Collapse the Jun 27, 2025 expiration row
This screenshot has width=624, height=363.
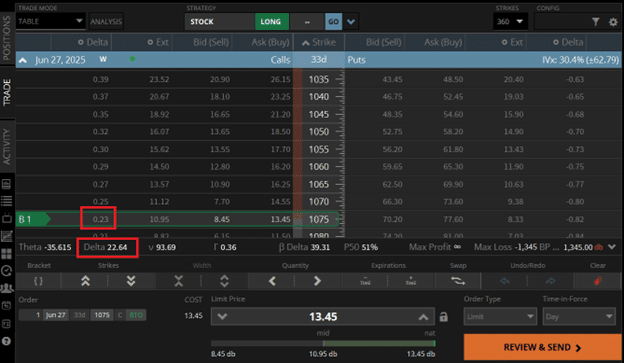[23, 60]
